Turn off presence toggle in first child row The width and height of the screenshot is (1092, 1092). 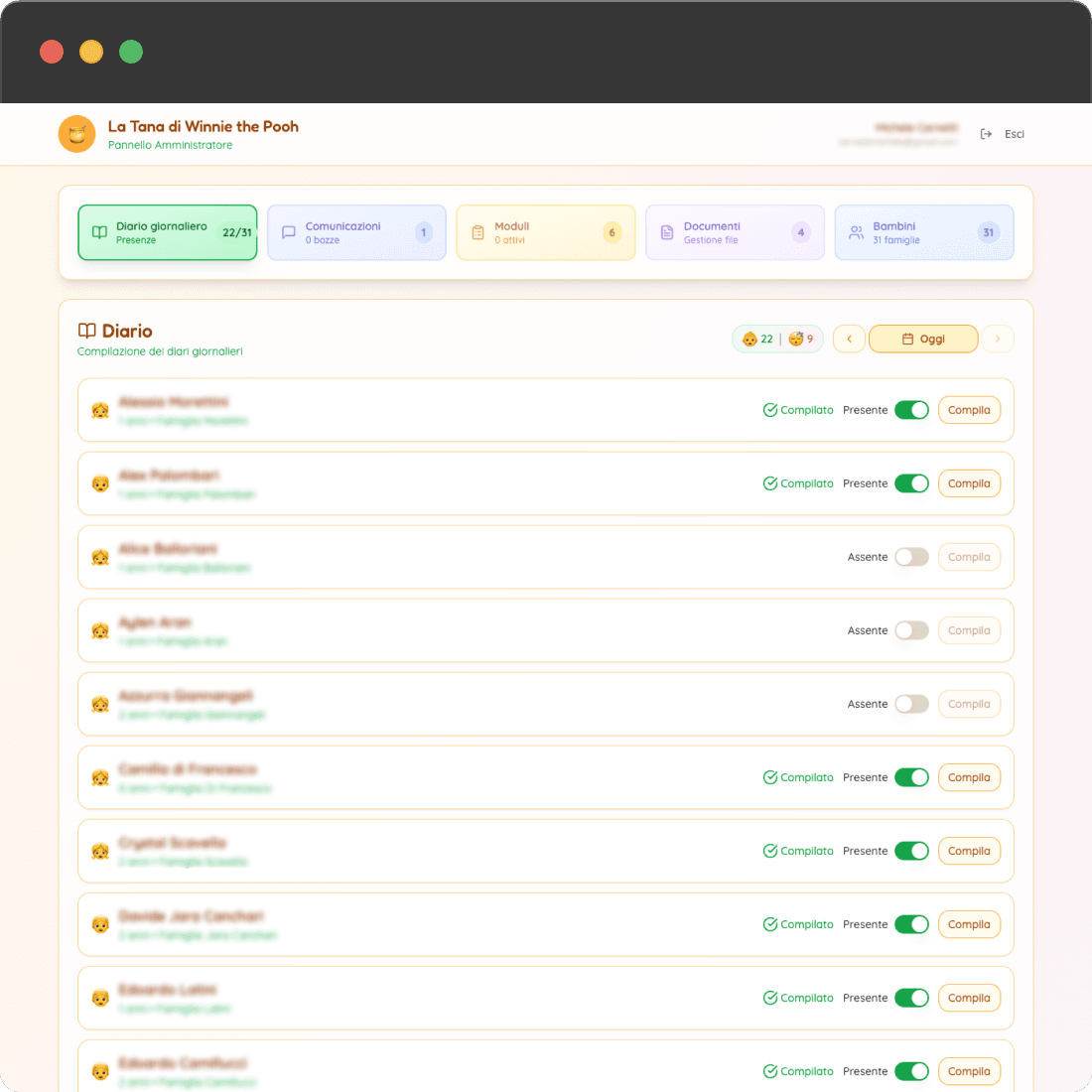911,410
